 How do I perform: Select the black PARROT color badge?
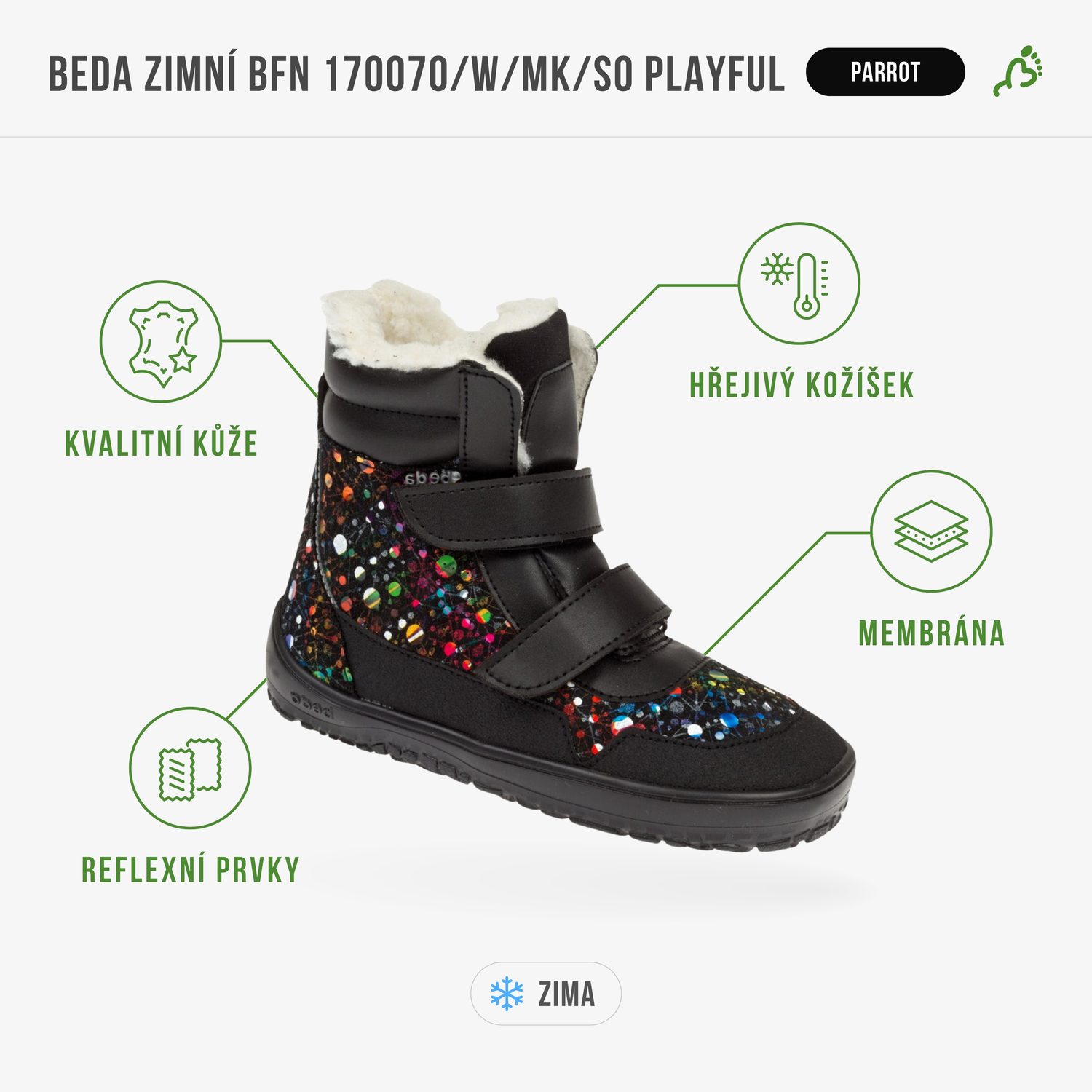(885, 72)
